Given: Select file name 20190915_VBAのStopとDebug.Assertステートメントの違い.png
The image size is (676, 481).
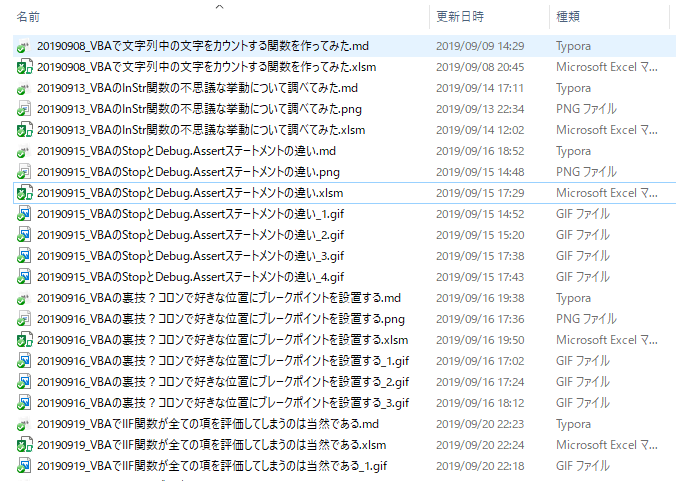Looking at the screenshot, I should pyautogui.click(x=188, y=172).
